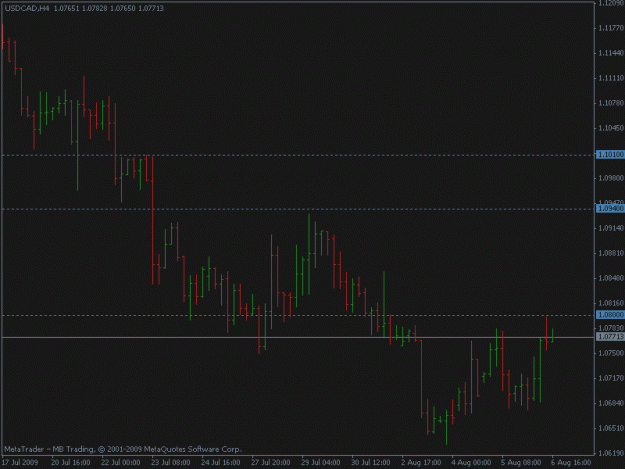Image resolution: width=625 pixels, height=469 pixels.
Task: Click the price axis label 1.07170
Action: coord(611,378)
